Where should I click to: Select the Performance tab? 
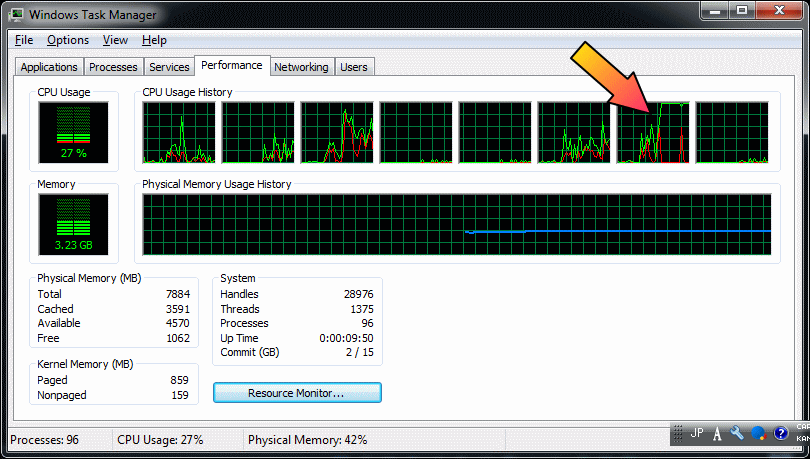tap(232, 66)
